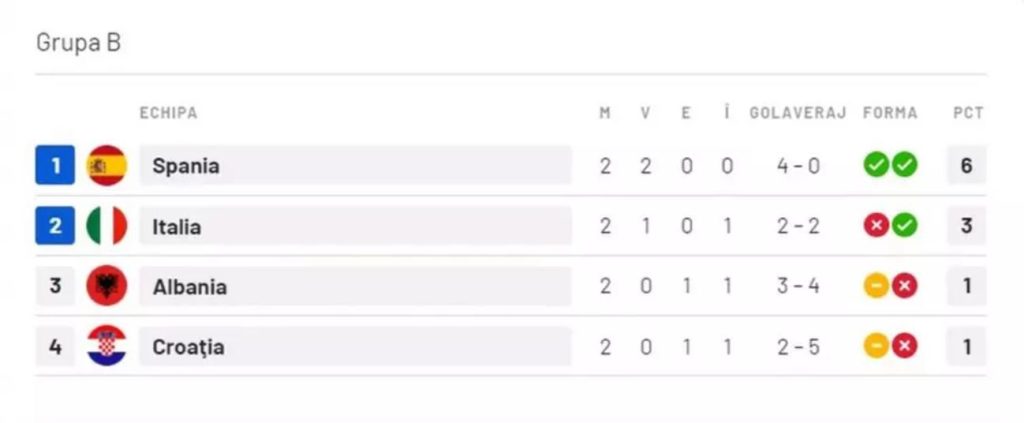Click Croația's red loss form indicator

[904, 346]
